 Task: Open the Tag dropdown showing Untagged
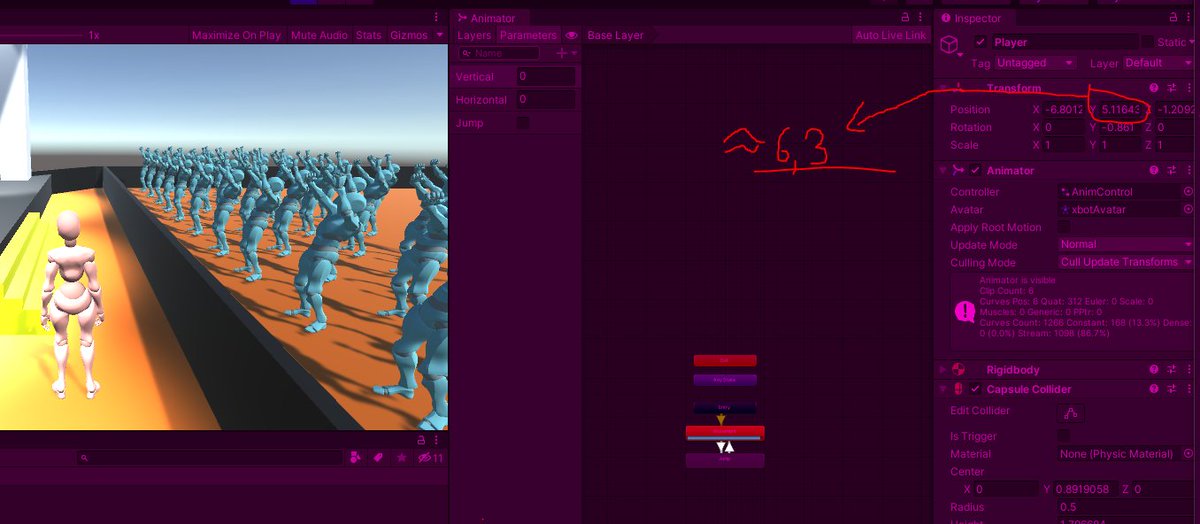1036,62
